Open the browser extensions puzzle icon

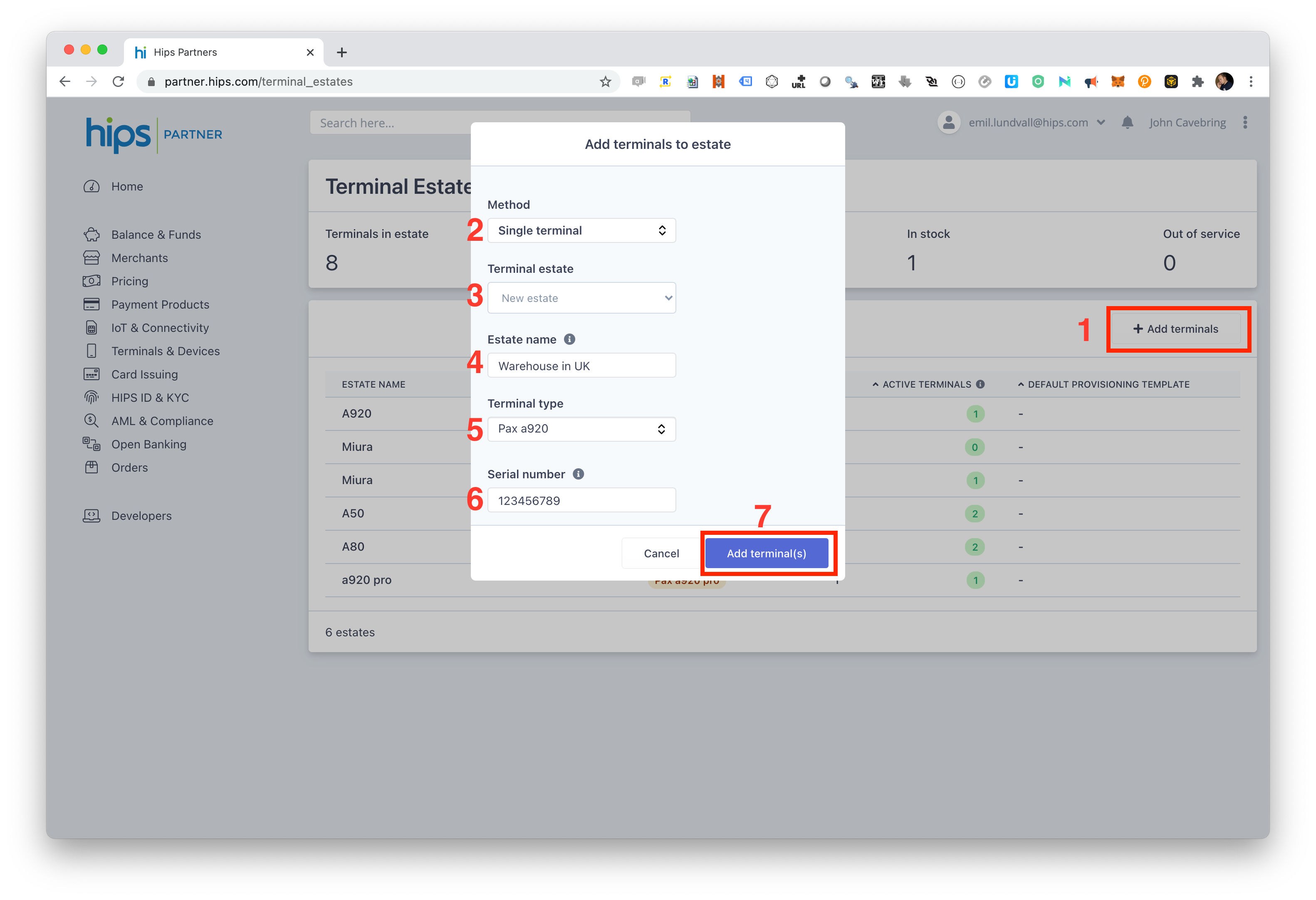[x=1197, y=82]
